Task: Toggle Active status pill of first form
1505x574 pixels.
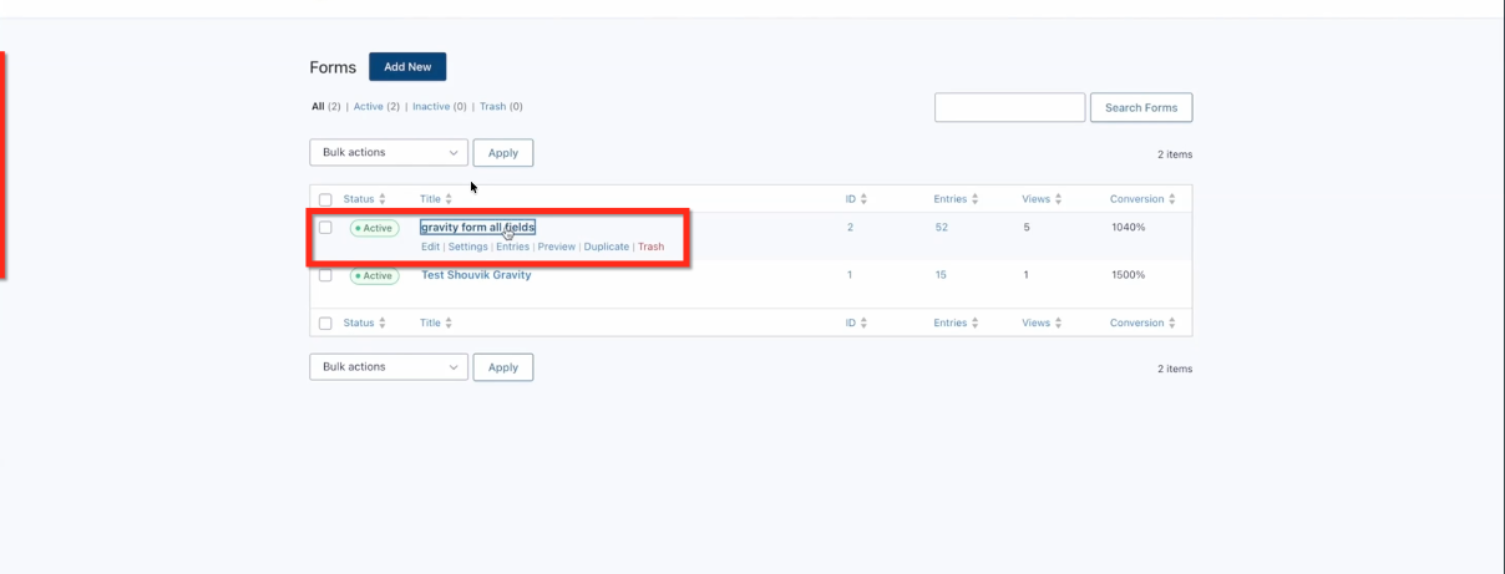Action: [374, 228]
